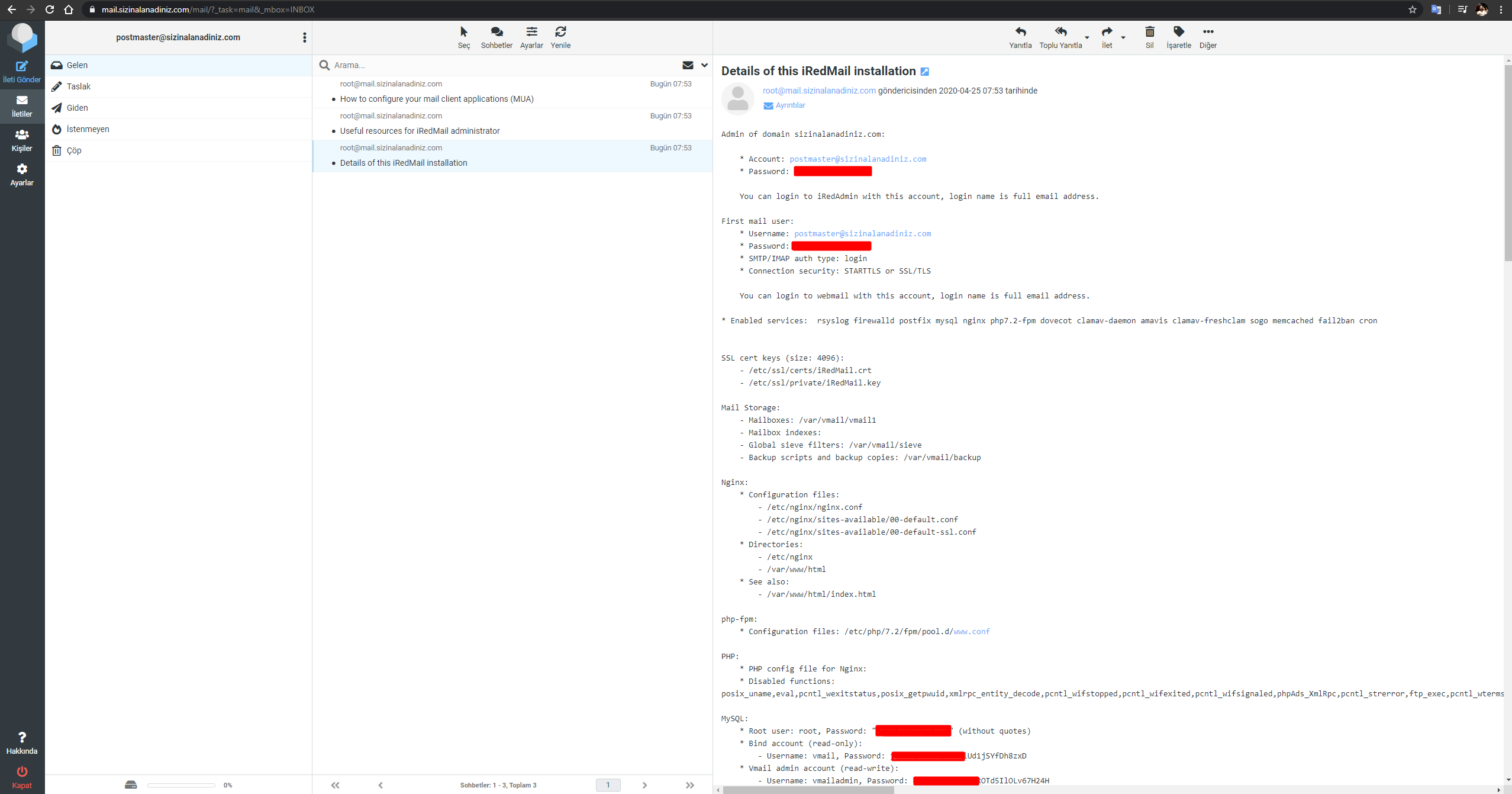Open 'Useful resources for iRedMail administrator' message
This screenshot has width=1512, height=794.
pos(512,124)
